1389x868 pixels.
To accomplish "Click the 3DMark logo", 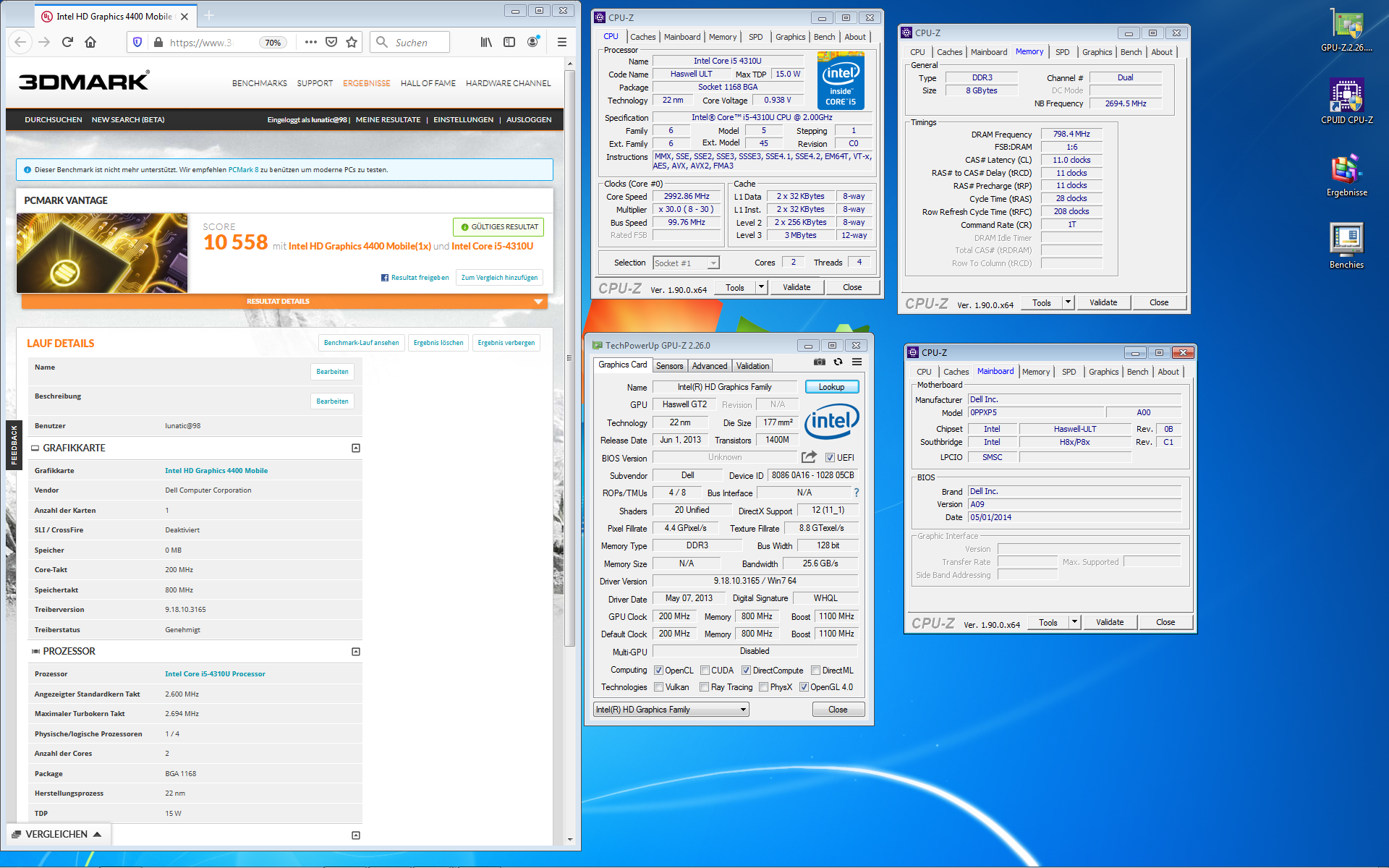I will pos(84,80).
